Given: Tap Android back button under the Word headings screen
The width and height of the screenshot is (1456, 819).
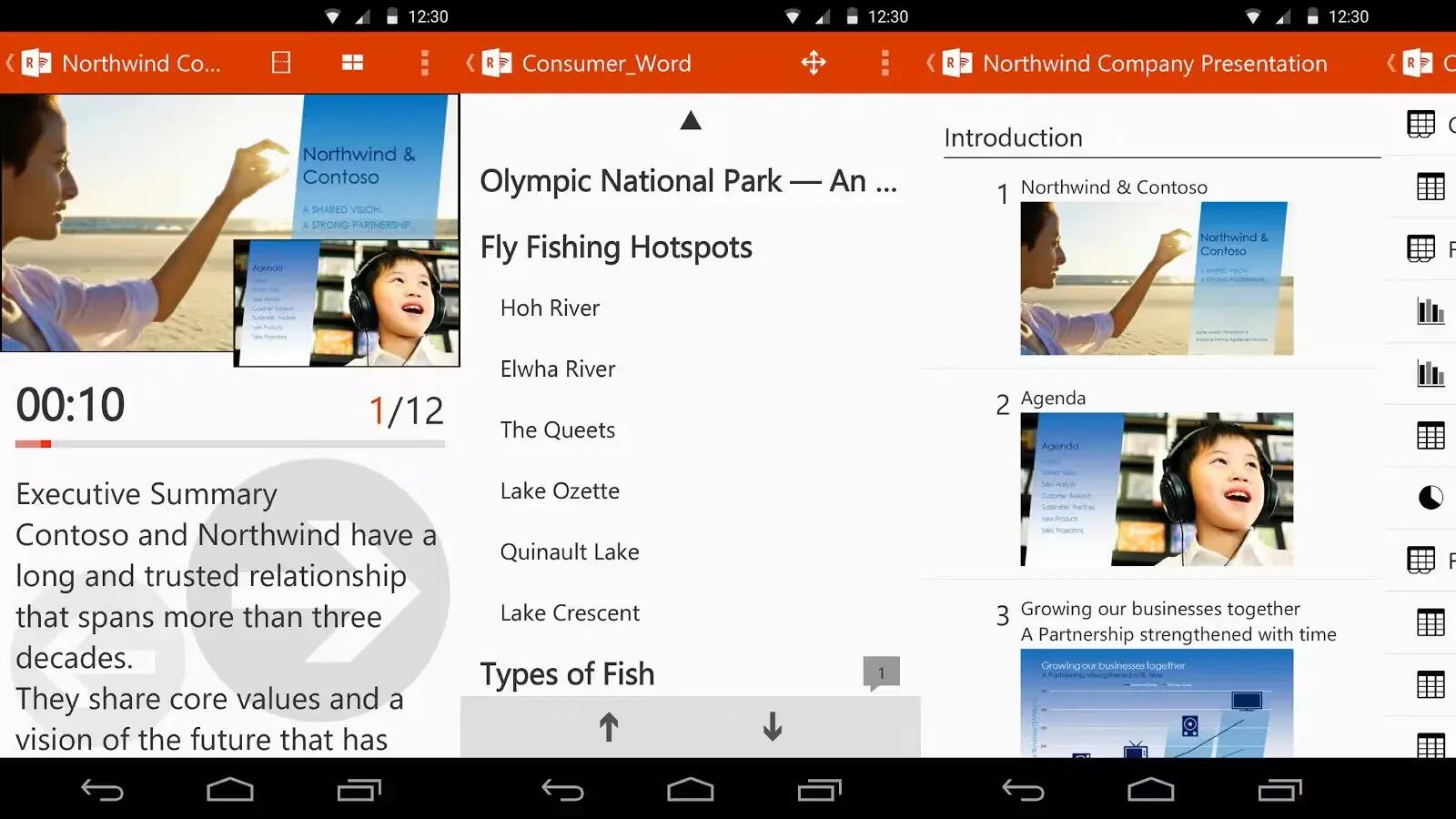Looking at the screenshot, I should pyautogui.click(x=562, y=790).
